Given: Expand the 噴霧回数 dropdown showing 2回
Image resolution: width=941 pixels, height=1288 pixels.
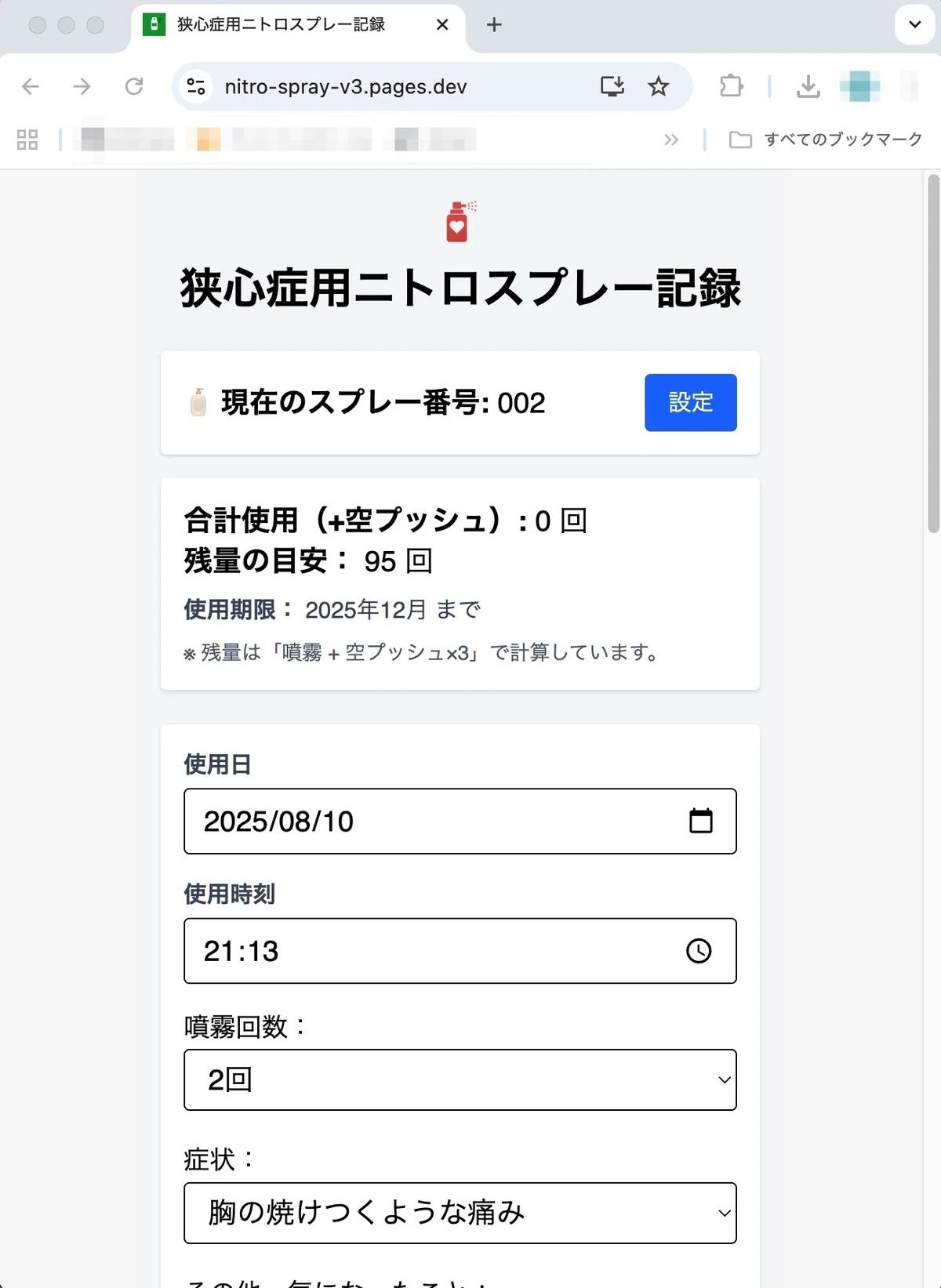Looking at the screenshot, I should (x=460, y=1079).
